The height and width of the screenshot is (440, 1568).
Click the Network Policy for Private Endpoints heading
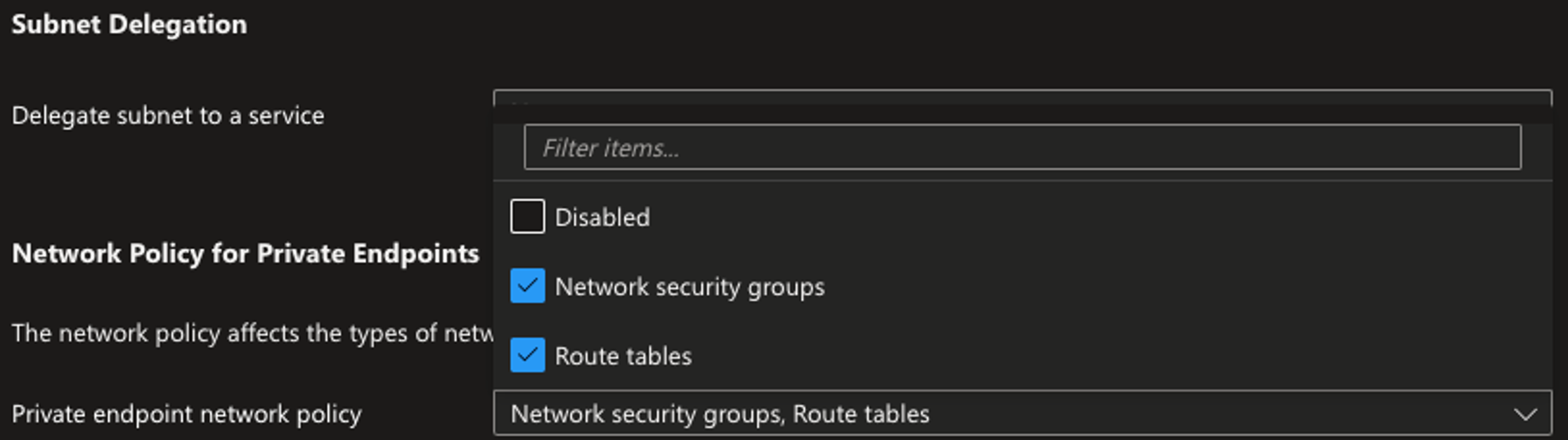click(x=245, y=254)
